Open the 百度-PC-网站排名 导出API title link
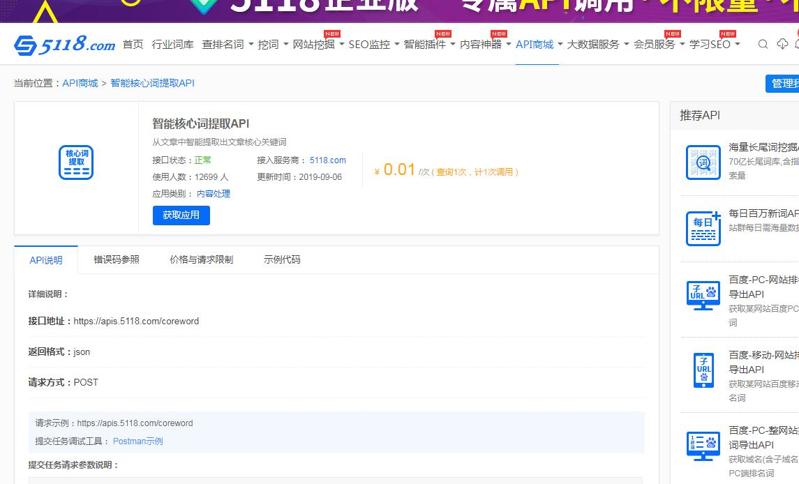 point(763,287)
